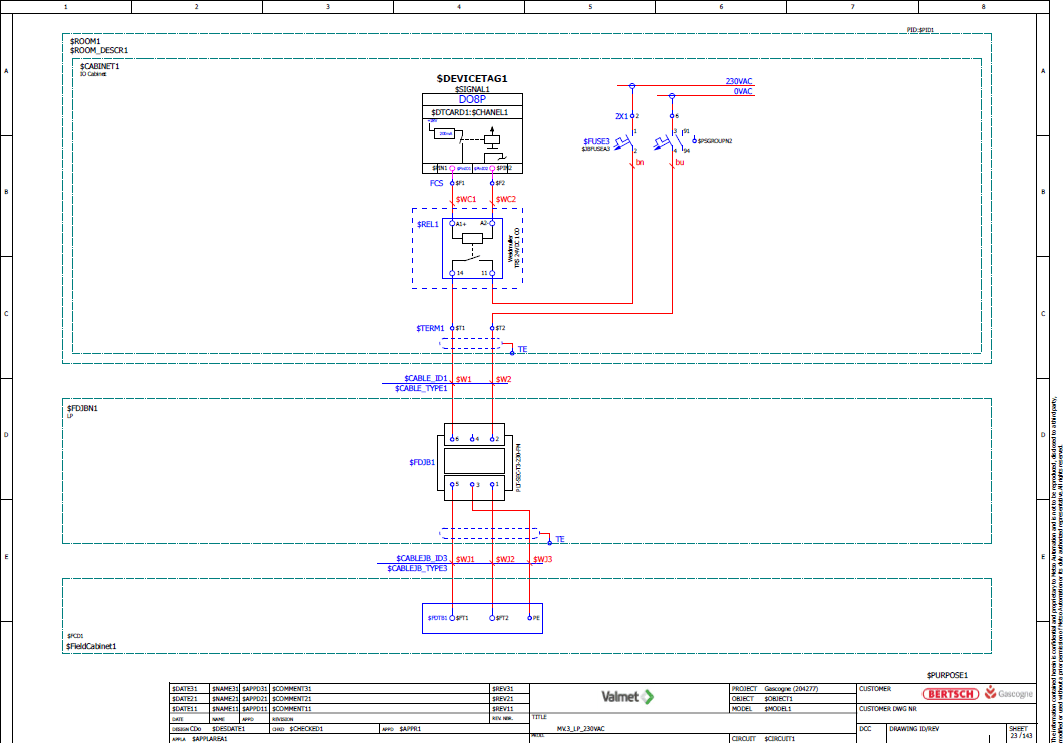Viewport: 1063px width, 743px height.
Task: Click the $CABLE_ID1 cable label
Action: tap(426, 378)
